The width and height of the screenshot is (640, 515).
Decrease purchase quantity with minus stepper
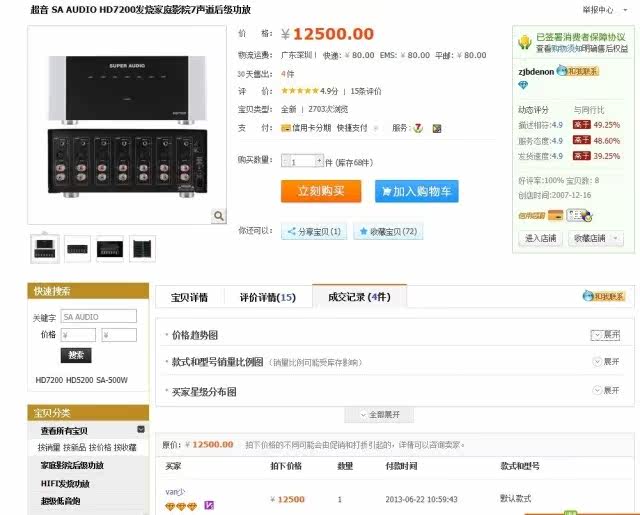click(284, 161)
